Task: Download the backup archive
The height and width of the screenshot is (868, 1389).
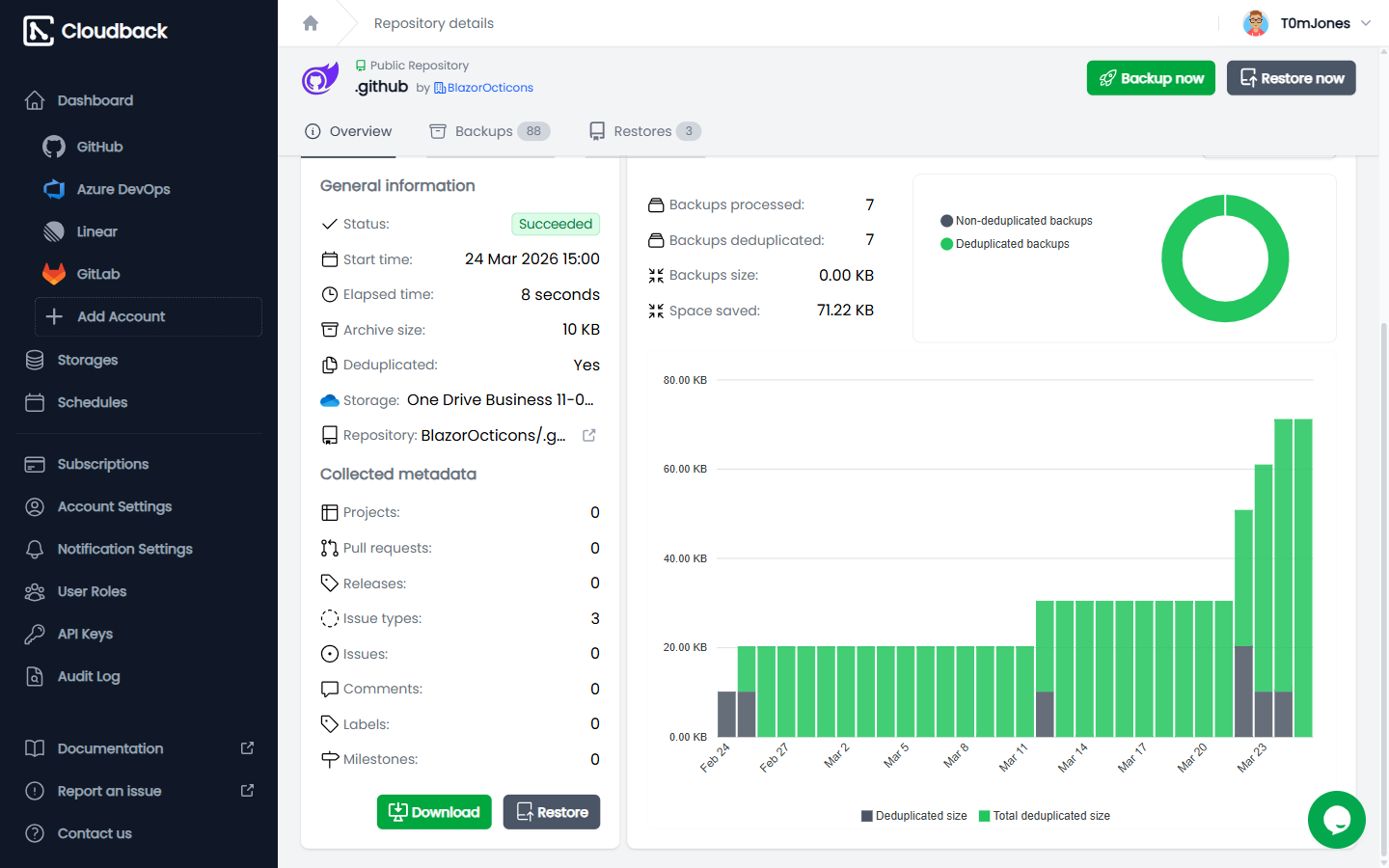Action: click(x=434, y=812)
